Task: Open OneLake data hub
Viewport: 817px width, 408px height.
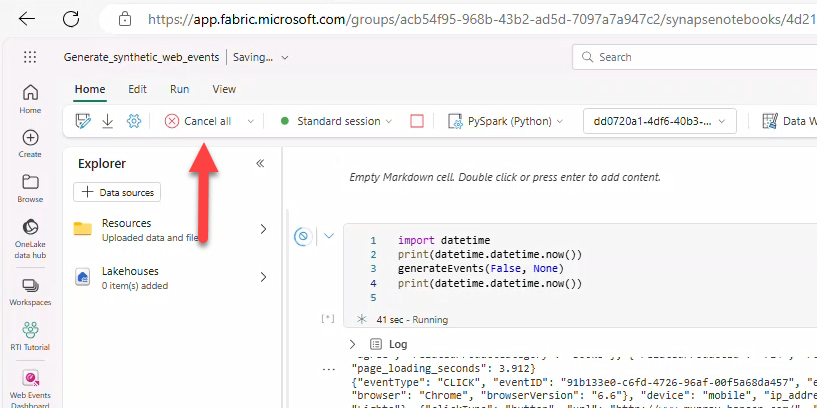Action: tap(30, 233)
